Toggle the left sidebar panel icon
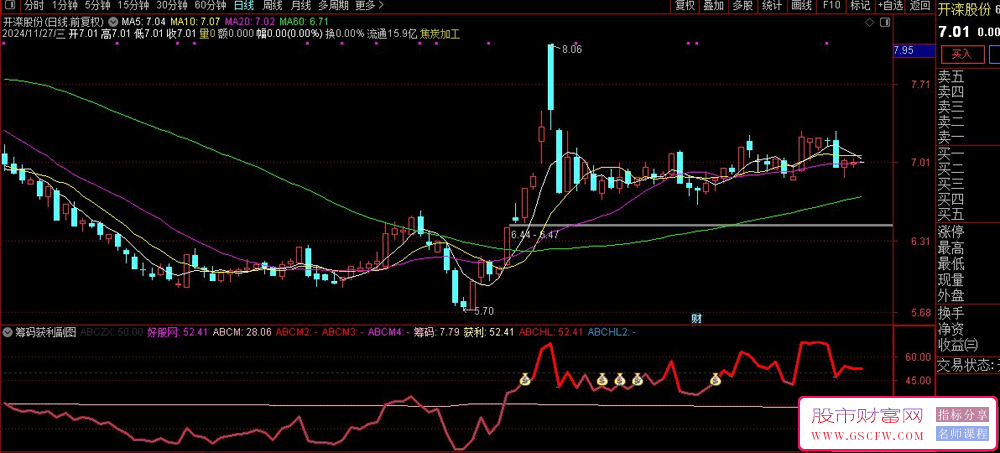The height and width of the screenshot is (453, 1000). point(11,6)
